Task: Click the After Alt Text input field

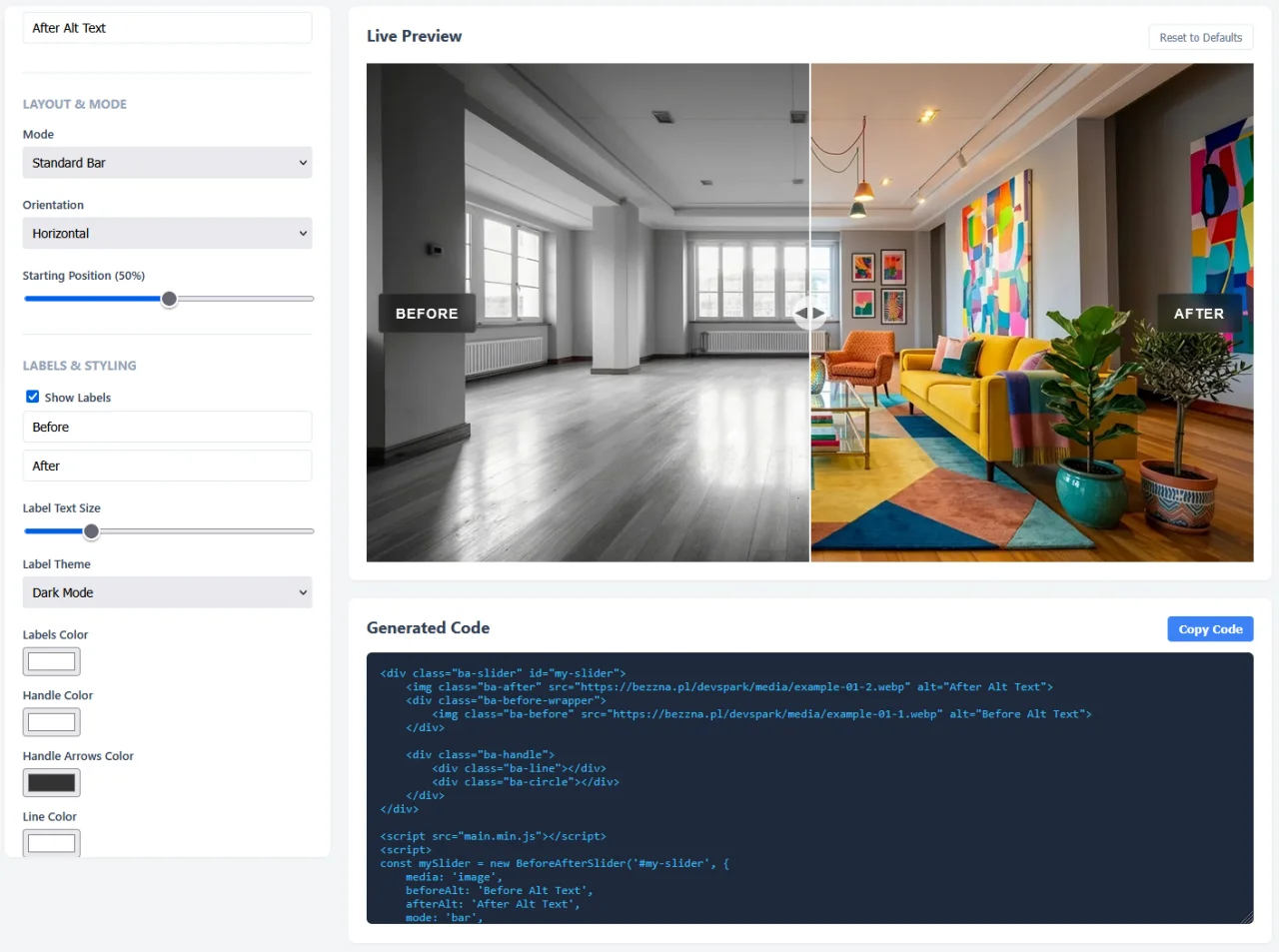Action: [167, 28]
